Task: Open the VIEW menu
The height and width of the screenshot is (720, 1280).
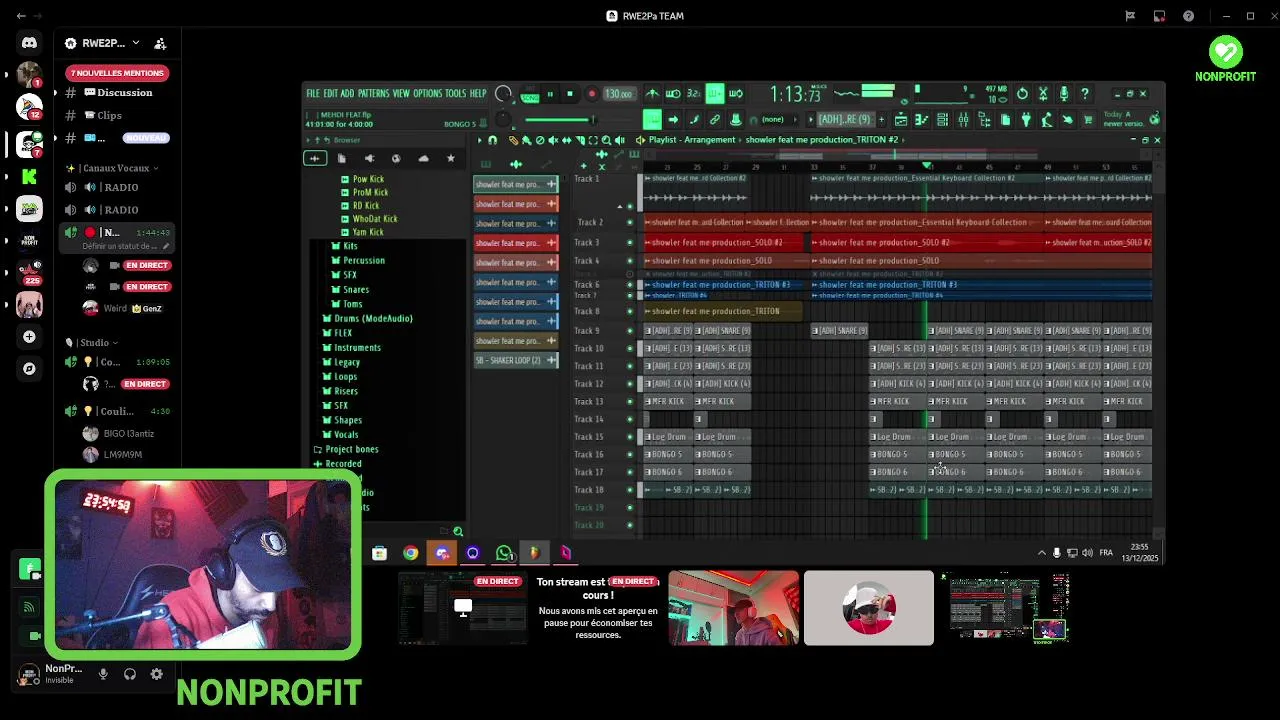Action: click(401, 93)
